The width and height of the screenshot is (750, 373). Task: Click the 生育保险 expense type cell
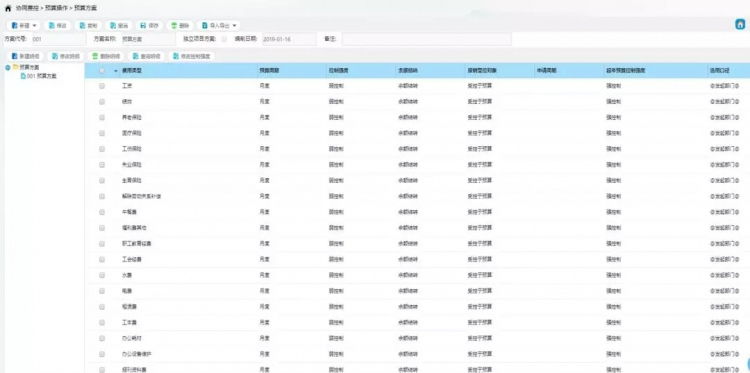pyautogui.click(x=132, y=181)
